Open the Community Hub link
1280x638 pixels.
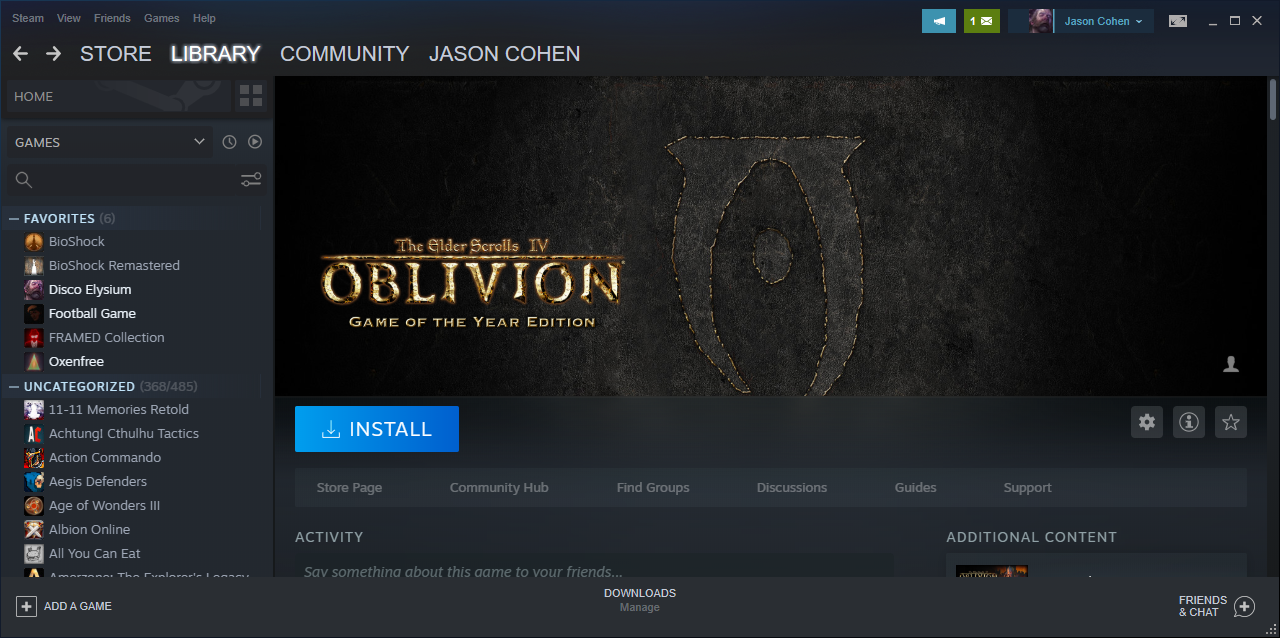pos(499,488)
